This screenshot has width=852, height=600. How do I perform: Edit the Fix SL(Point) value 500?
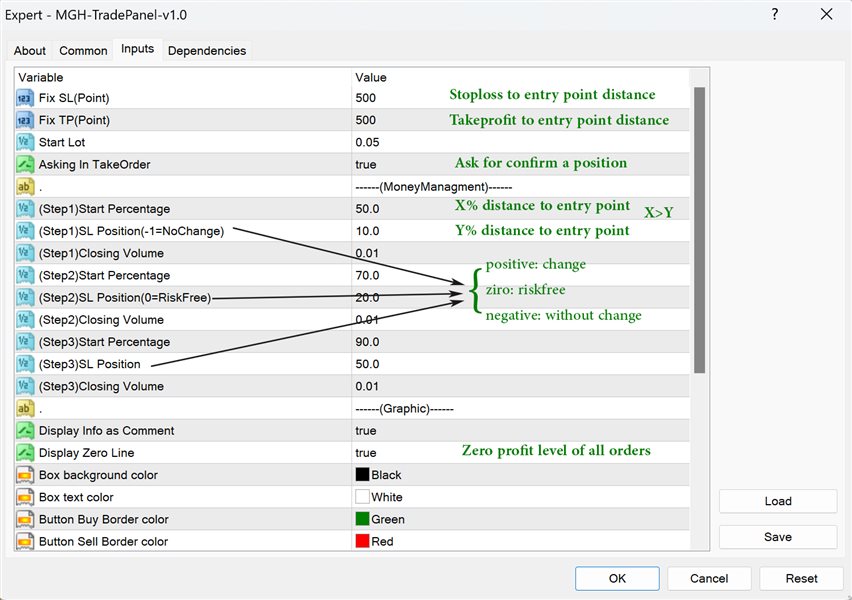366,98
